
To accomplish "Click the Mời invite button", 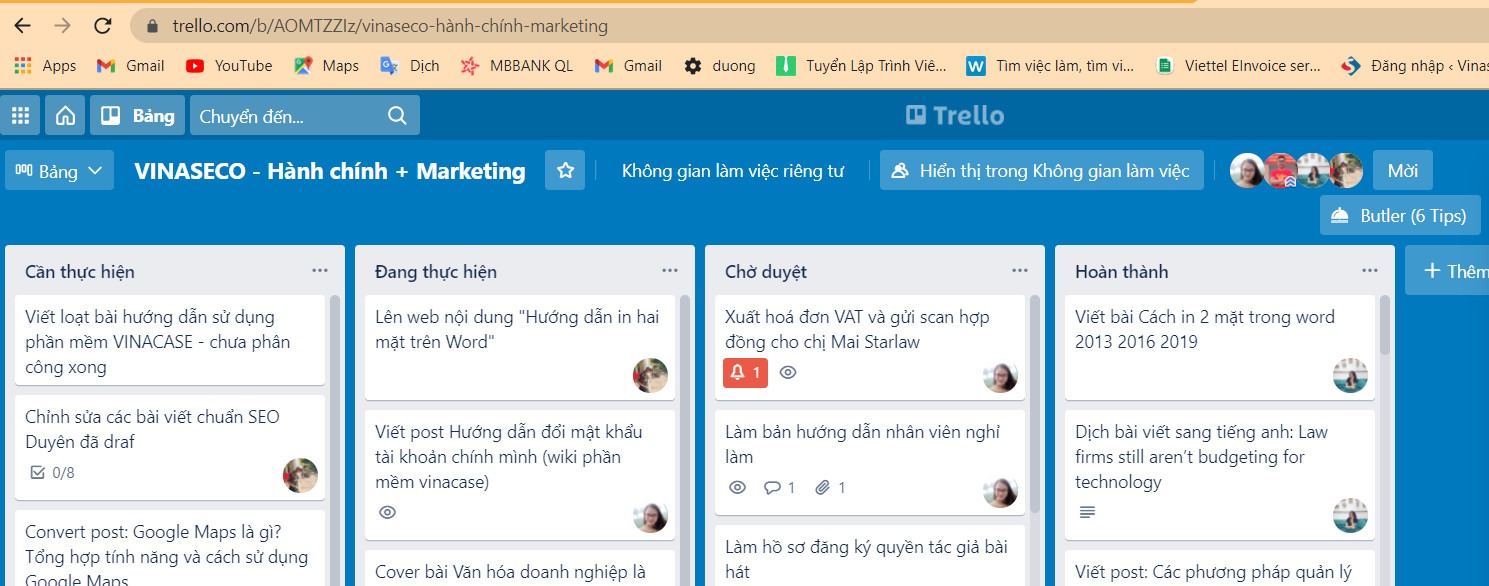I will pyautogui.click(x=1402, y=171).
